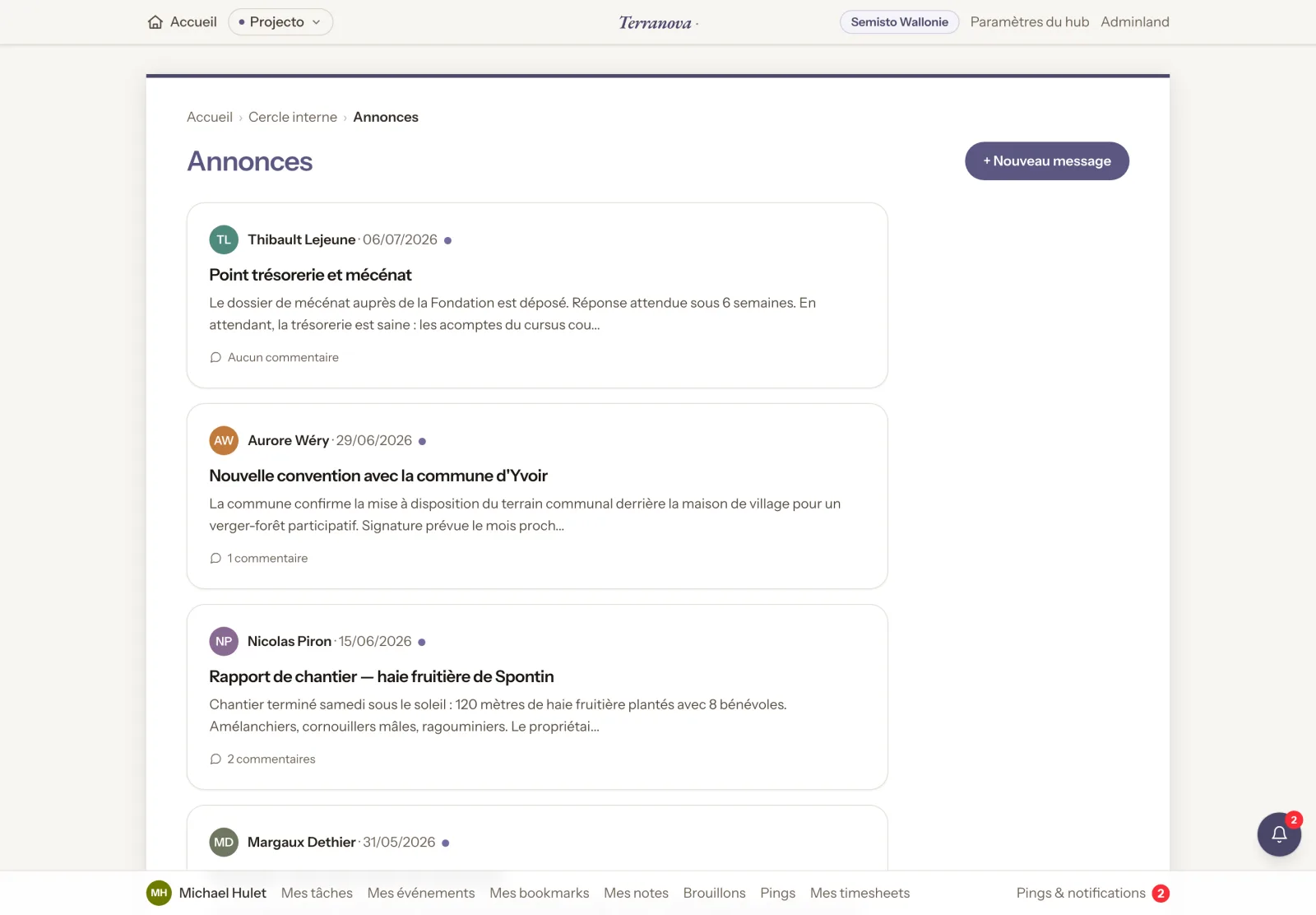Viewport: 1316px width, 915px height.
Task: Click Aurore Wéry's AW avatar
Action: click(224, 440)
